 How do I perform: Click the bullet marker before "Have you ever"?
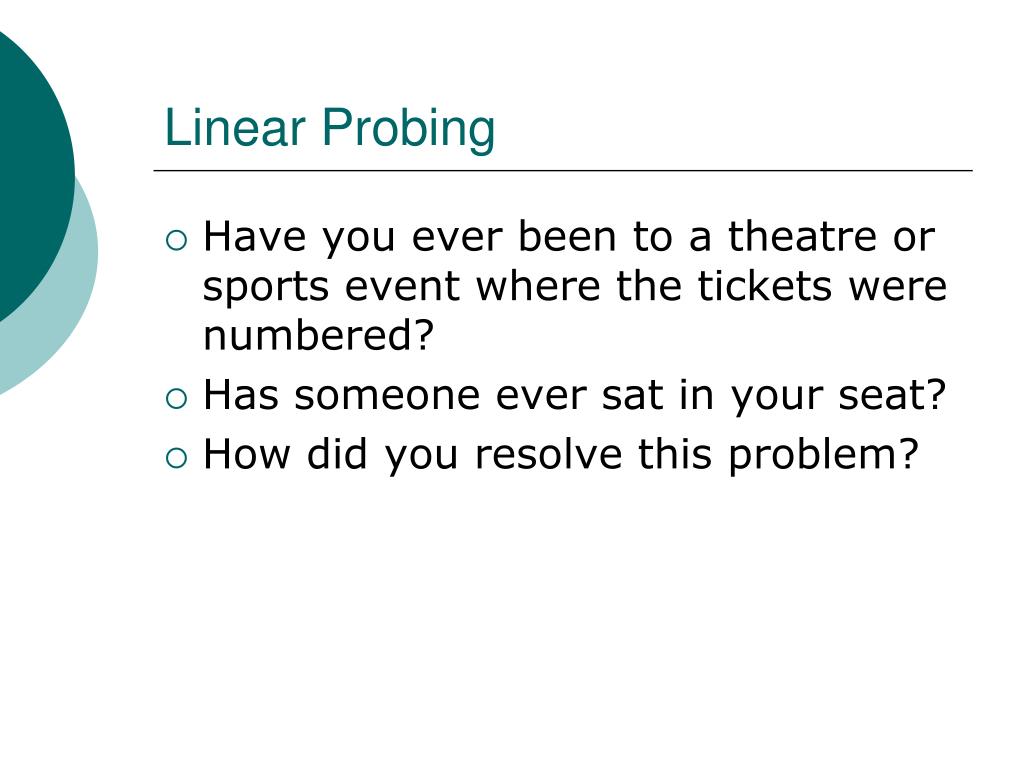pos(176,241)
